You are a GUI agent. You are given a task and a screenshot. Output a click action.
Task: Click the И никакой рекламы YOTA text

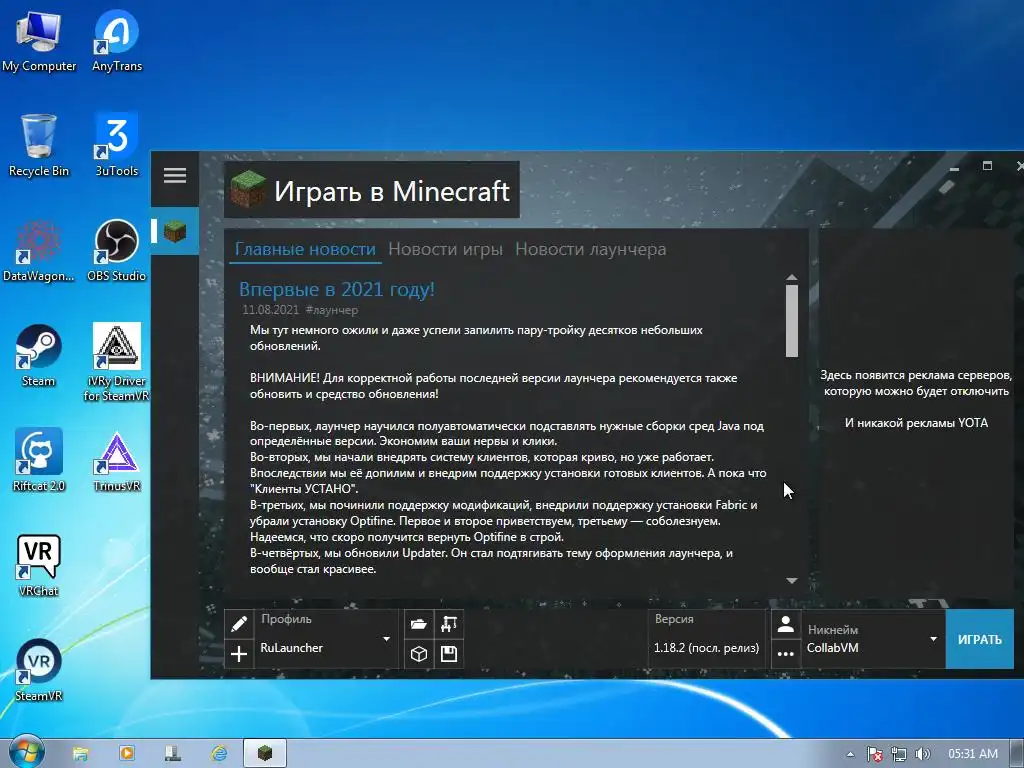coord(916,423)
